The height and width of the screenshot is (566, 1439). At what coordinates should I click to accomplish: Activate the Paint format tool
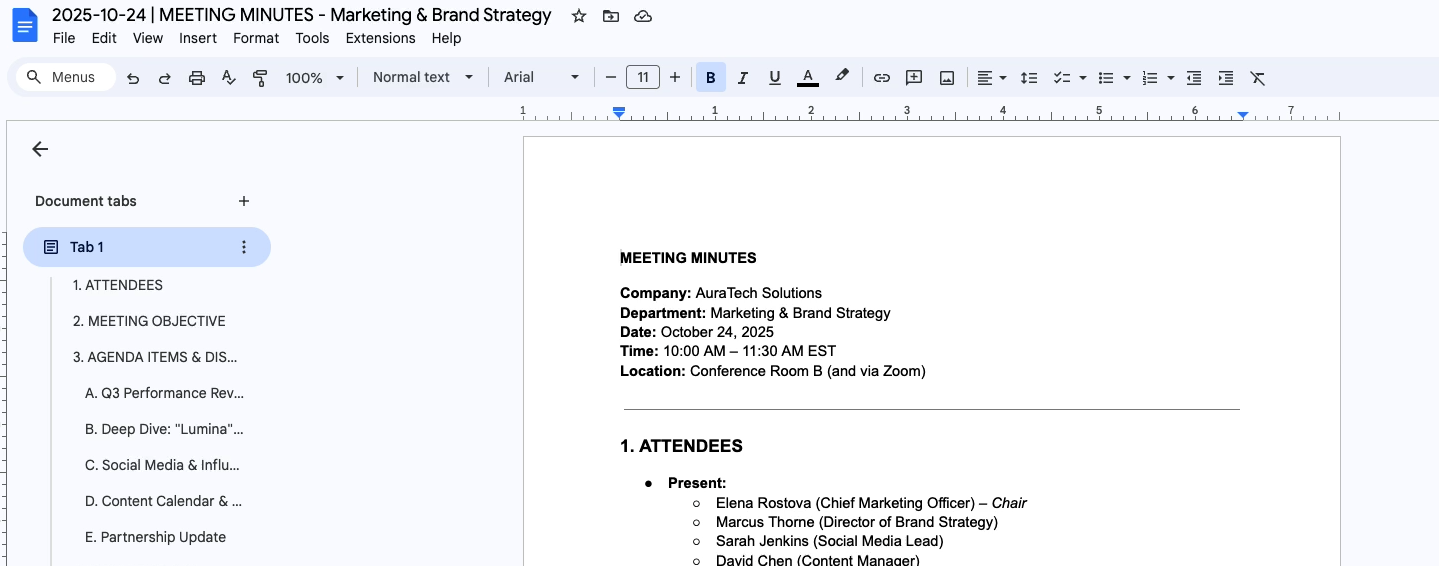pyautogui.click(x=260, y=78)
